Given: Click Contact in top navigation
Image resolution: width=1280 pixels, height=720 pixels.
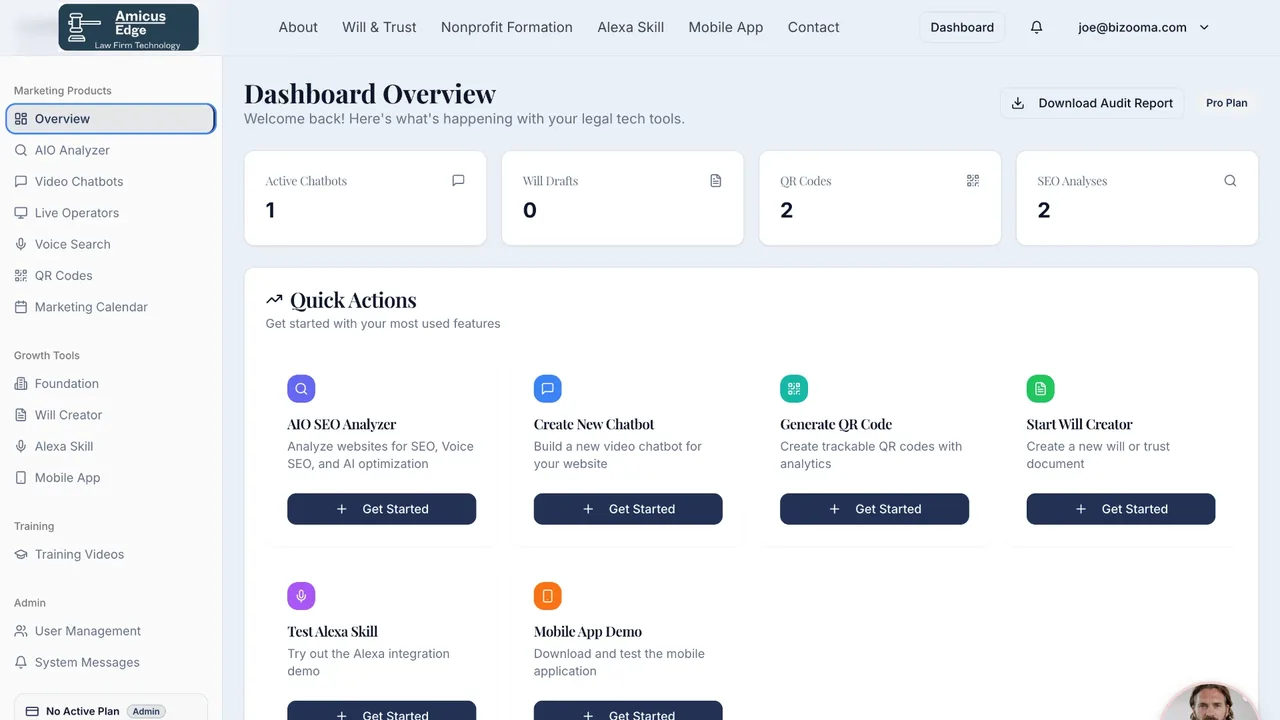Looking at the screenshot, I should 813,27.
